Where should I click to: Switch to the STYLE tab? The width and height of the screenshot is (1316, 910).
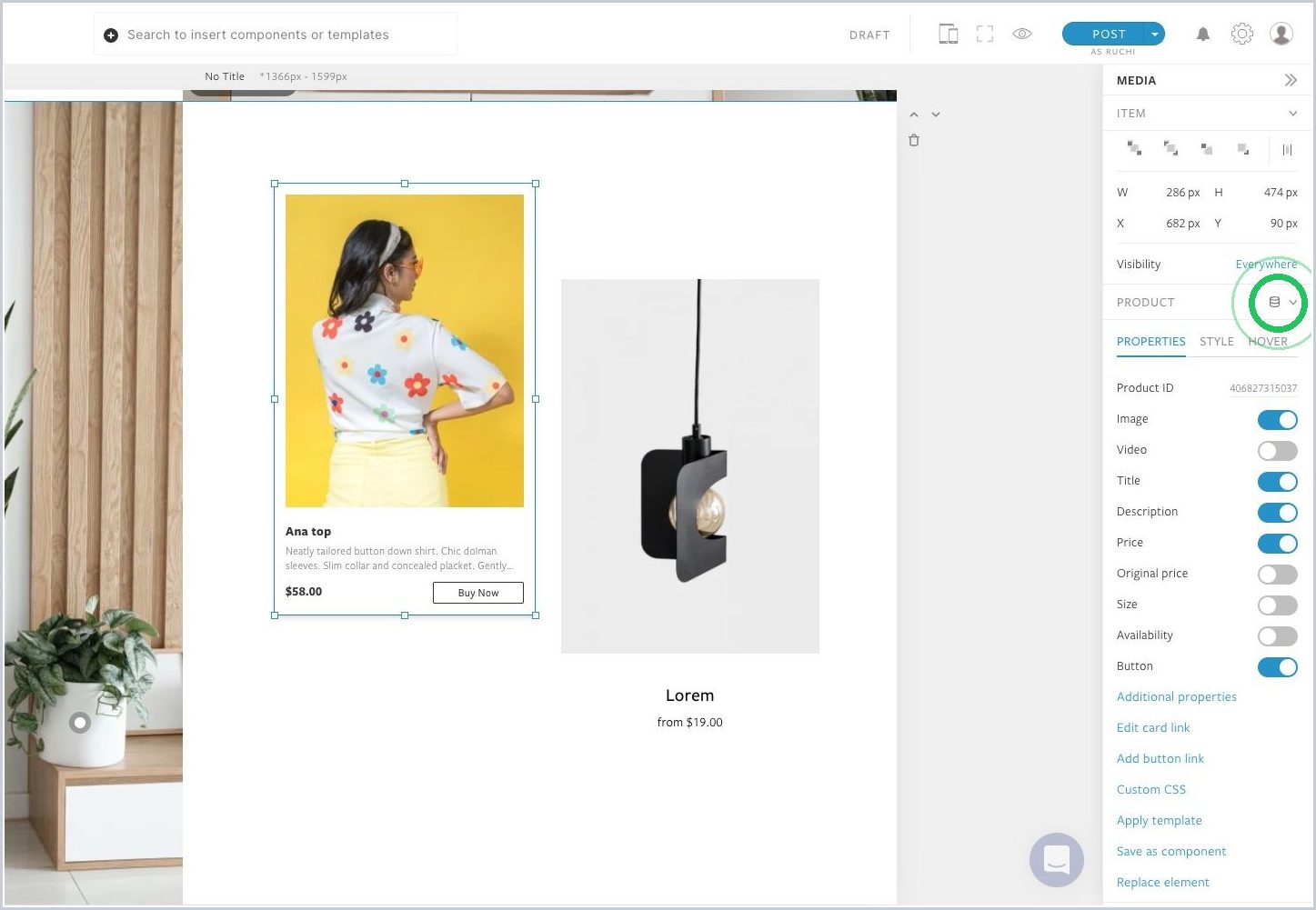pyautogui.click(x=1217, y=342)
